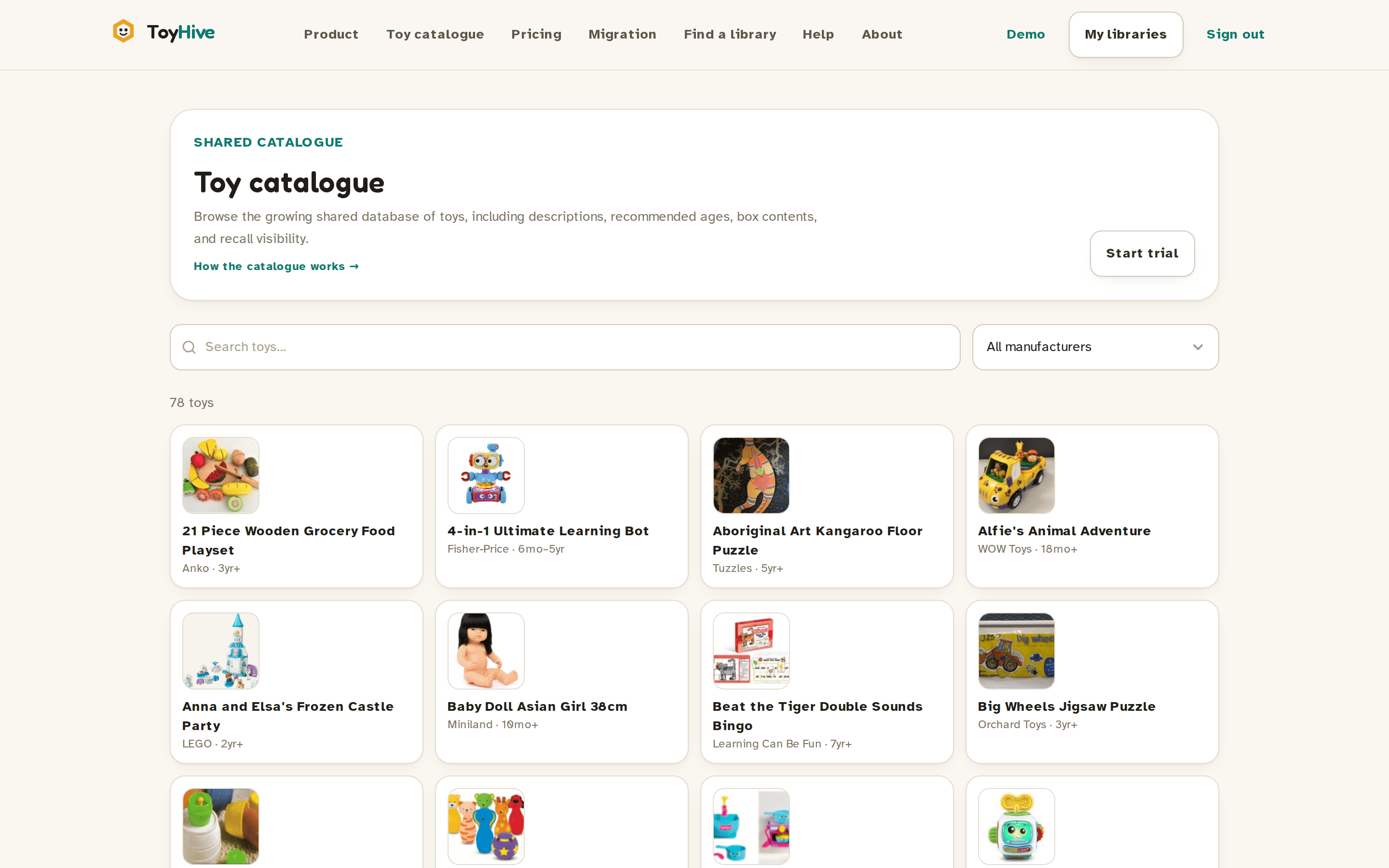Open the Product menu item
The width and height of the screenshot is (1389, 868).
pyautogui.click(x=331, y=34)
